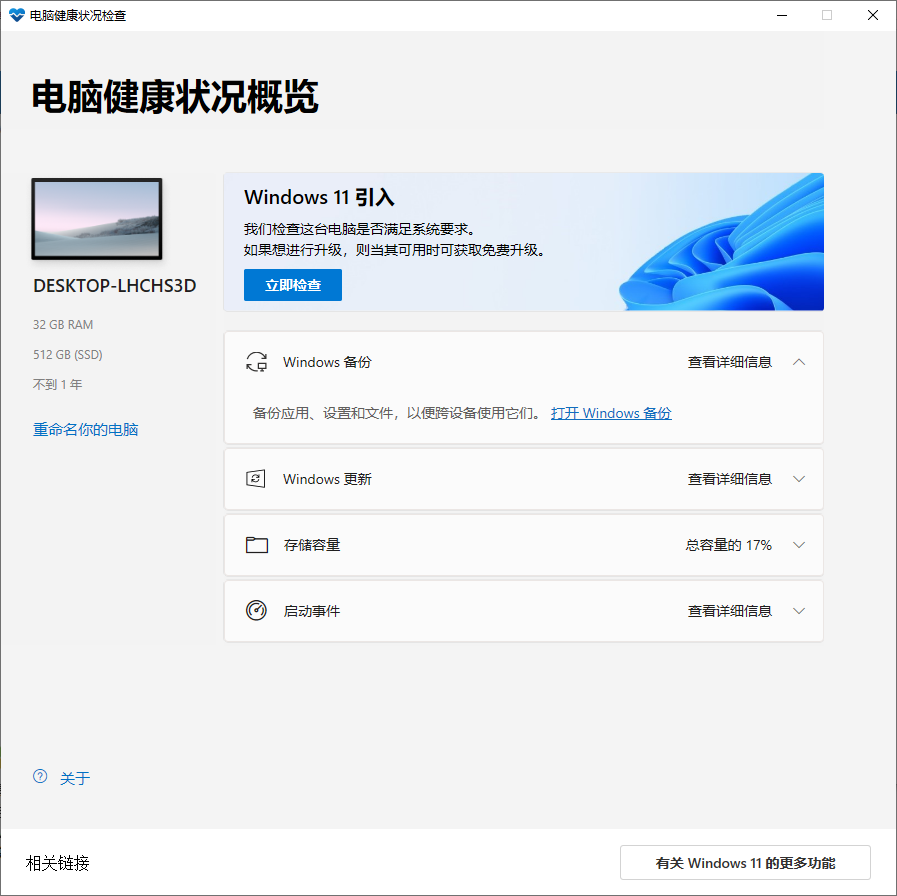Click the heart icon in the title bar
Screen dimensions: 897x896
(x=16, y=15)
